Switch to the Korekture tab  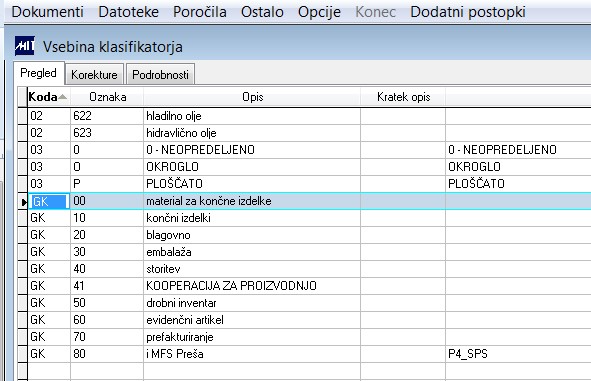94,75
